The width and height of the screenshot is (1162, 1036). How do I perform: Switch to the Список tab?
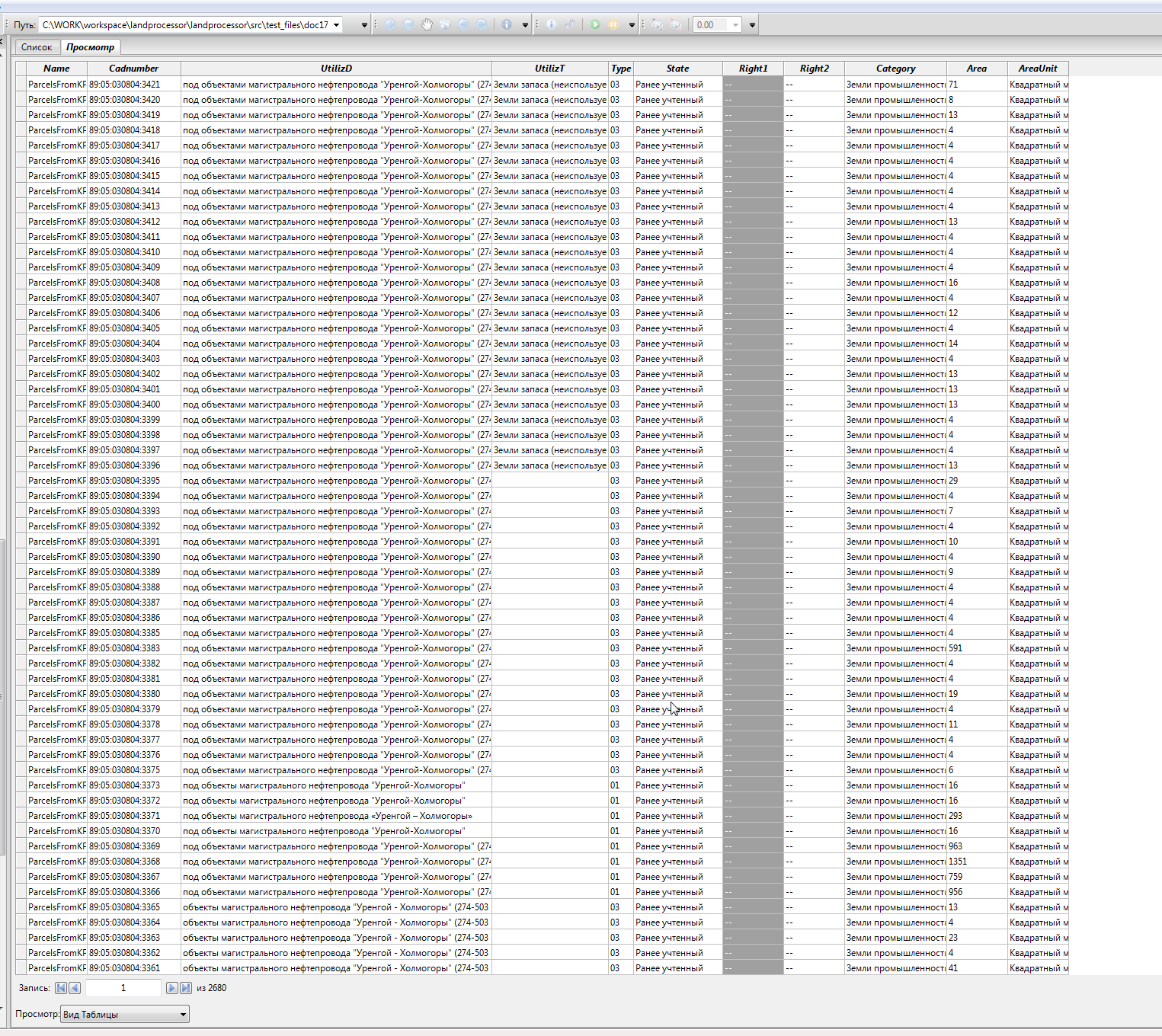tap(37, 47)
